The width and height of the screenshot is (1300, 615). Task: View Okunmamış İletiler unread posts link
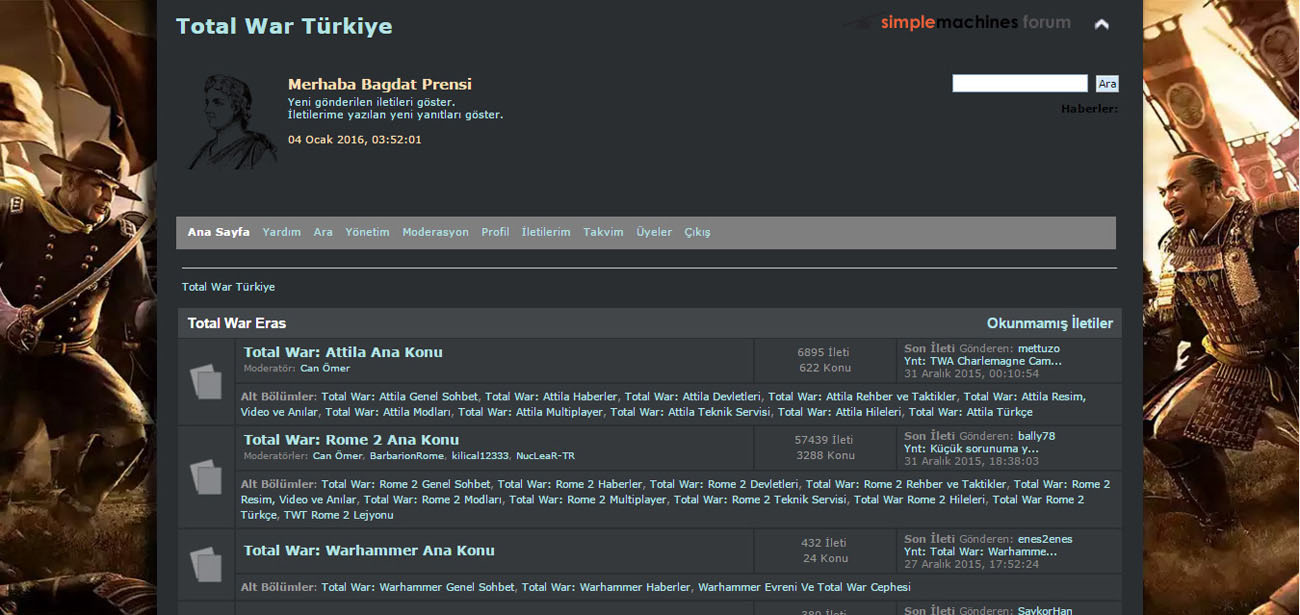(x=1050, y=323)
